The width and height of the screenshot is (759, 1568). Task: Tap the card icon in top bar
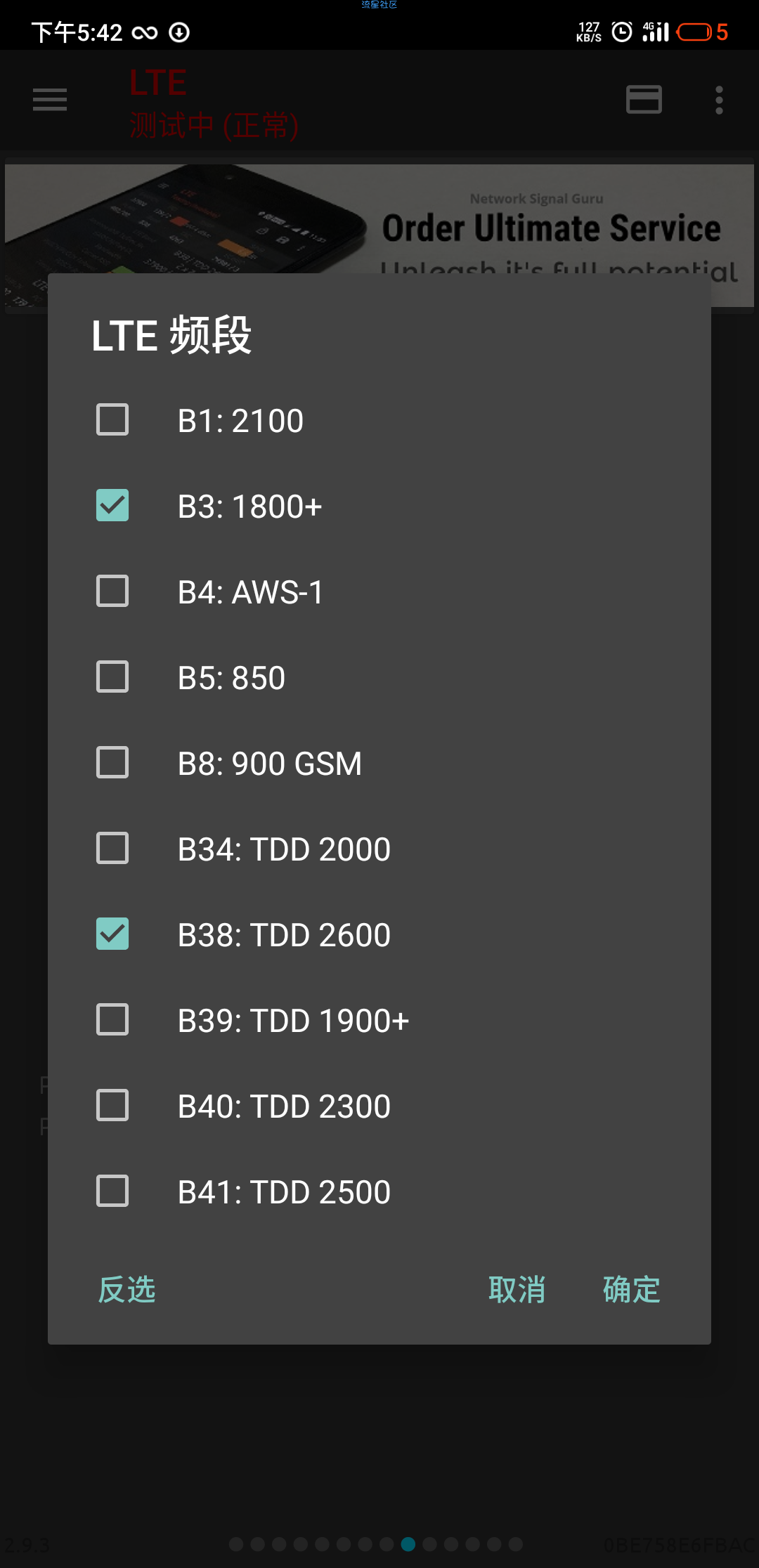[x=644, y=100]
